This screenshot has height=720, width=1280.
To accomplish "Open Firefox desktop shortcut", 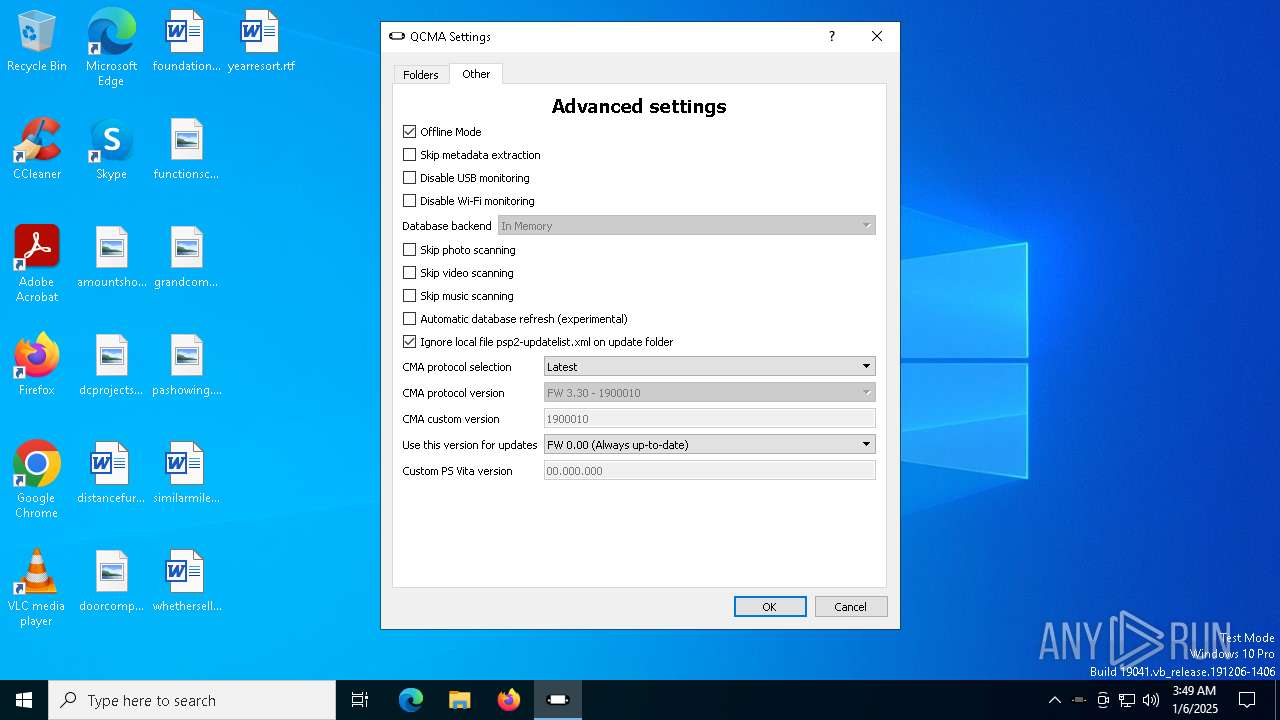I will coord(37,365).
